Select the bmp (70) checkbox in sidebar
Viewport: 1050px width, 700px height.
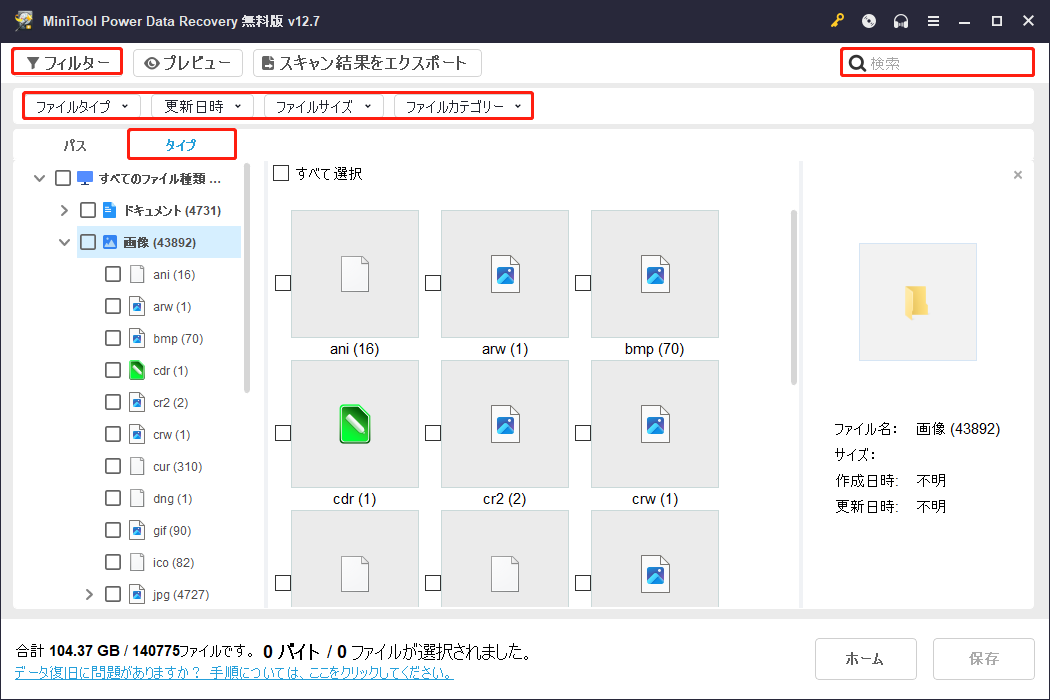[x=112, y=338]
